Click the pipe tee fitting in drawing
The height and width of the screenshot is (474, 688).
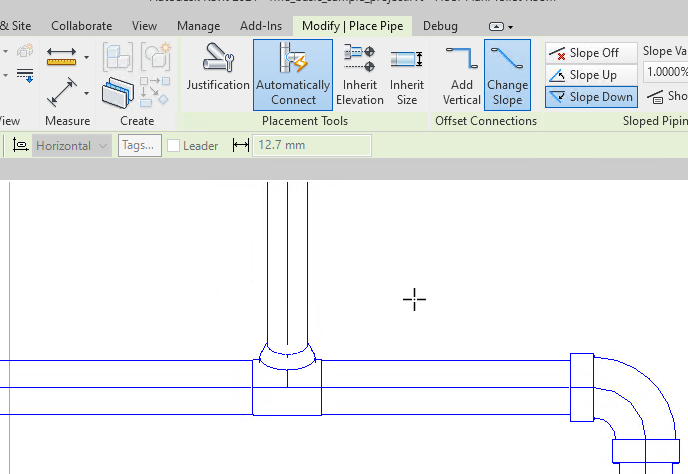(287, 380)
